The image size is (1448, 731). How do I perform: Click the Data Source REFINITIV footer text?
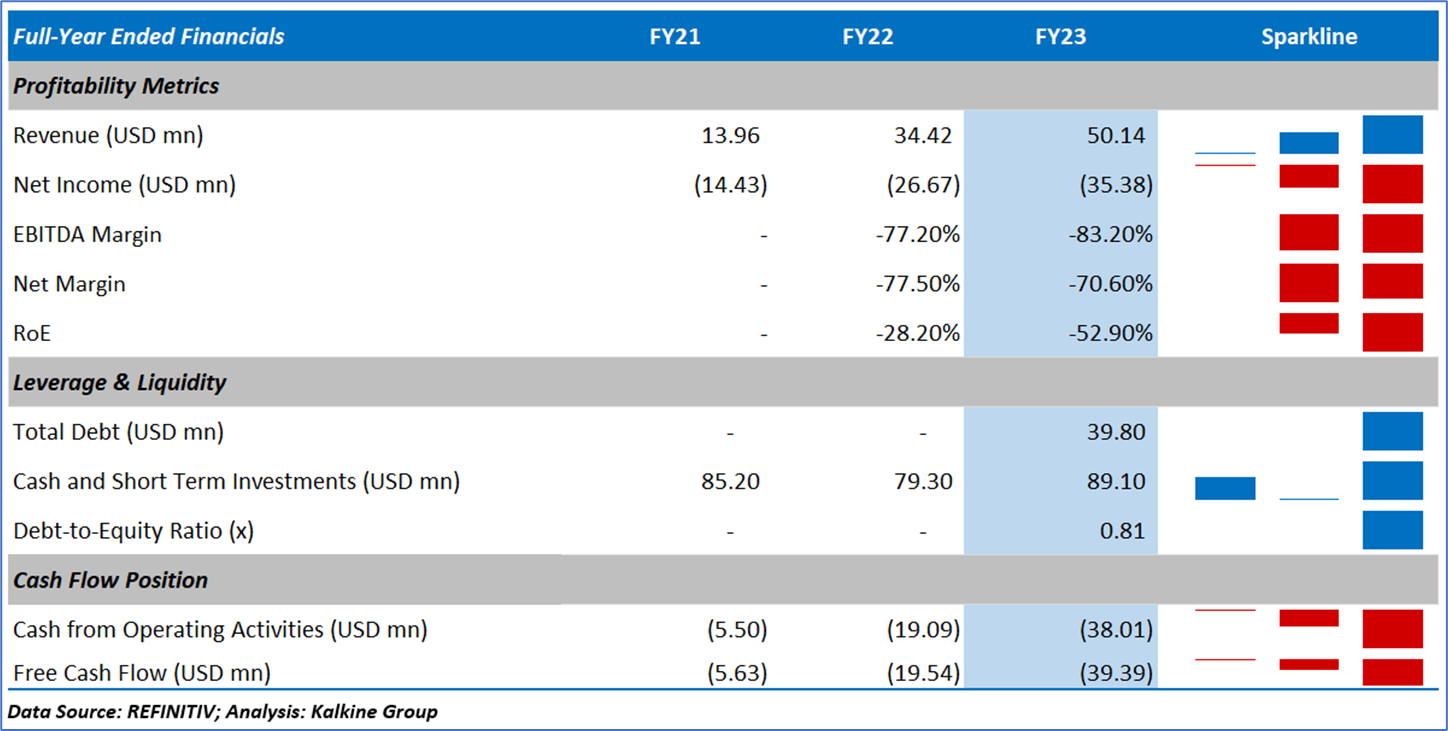tap(222, 712)
